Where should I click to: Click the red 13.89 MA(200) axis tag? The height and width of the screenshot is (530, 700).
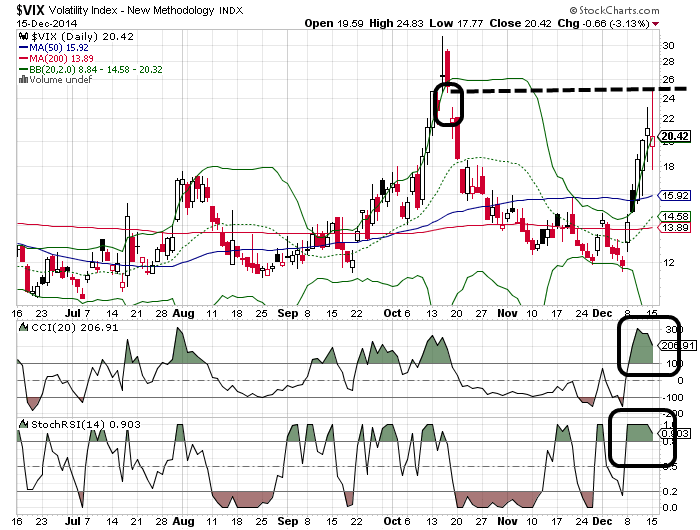coord(675,228)
